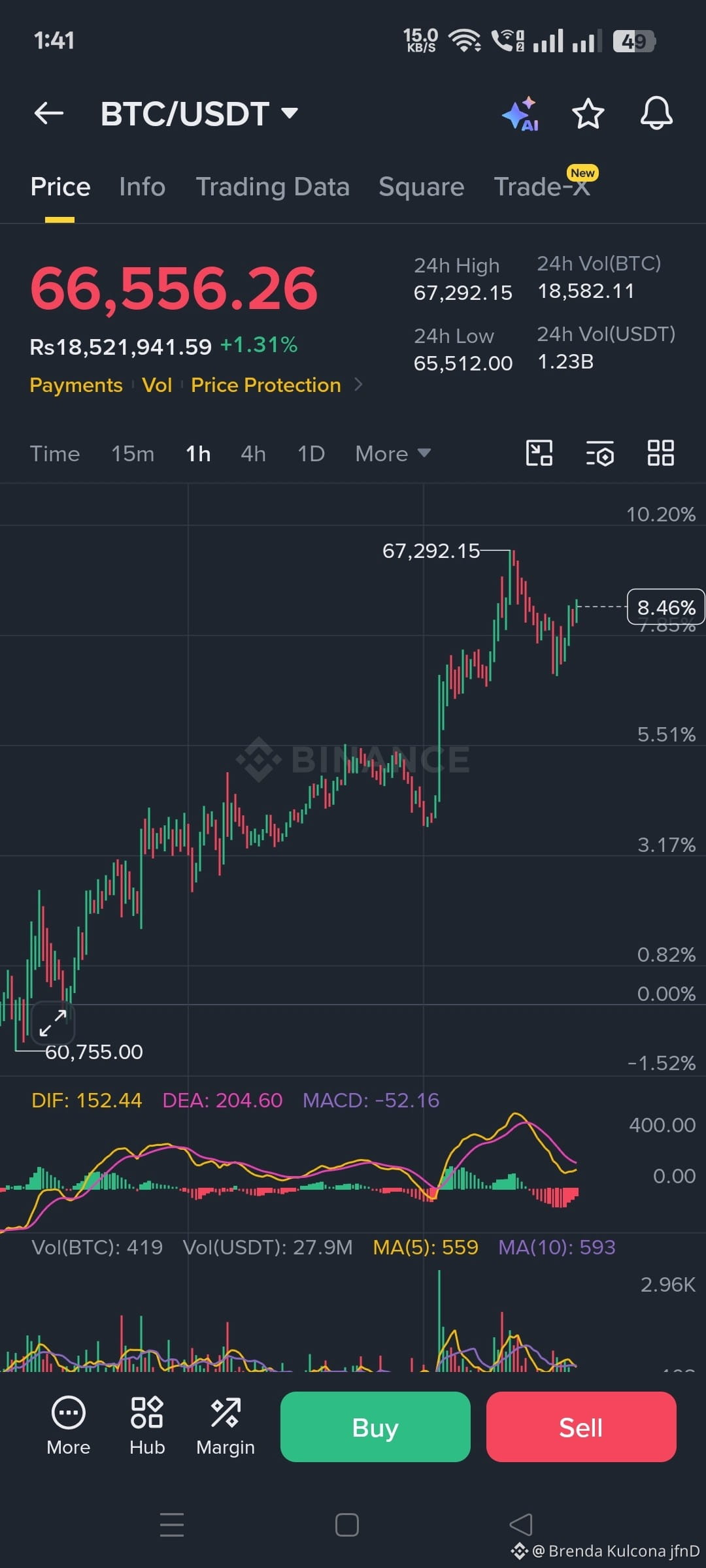Tap Vol(BTC): 419 label
Screen dimensions: 706x1568
[x=97, y=1247]
